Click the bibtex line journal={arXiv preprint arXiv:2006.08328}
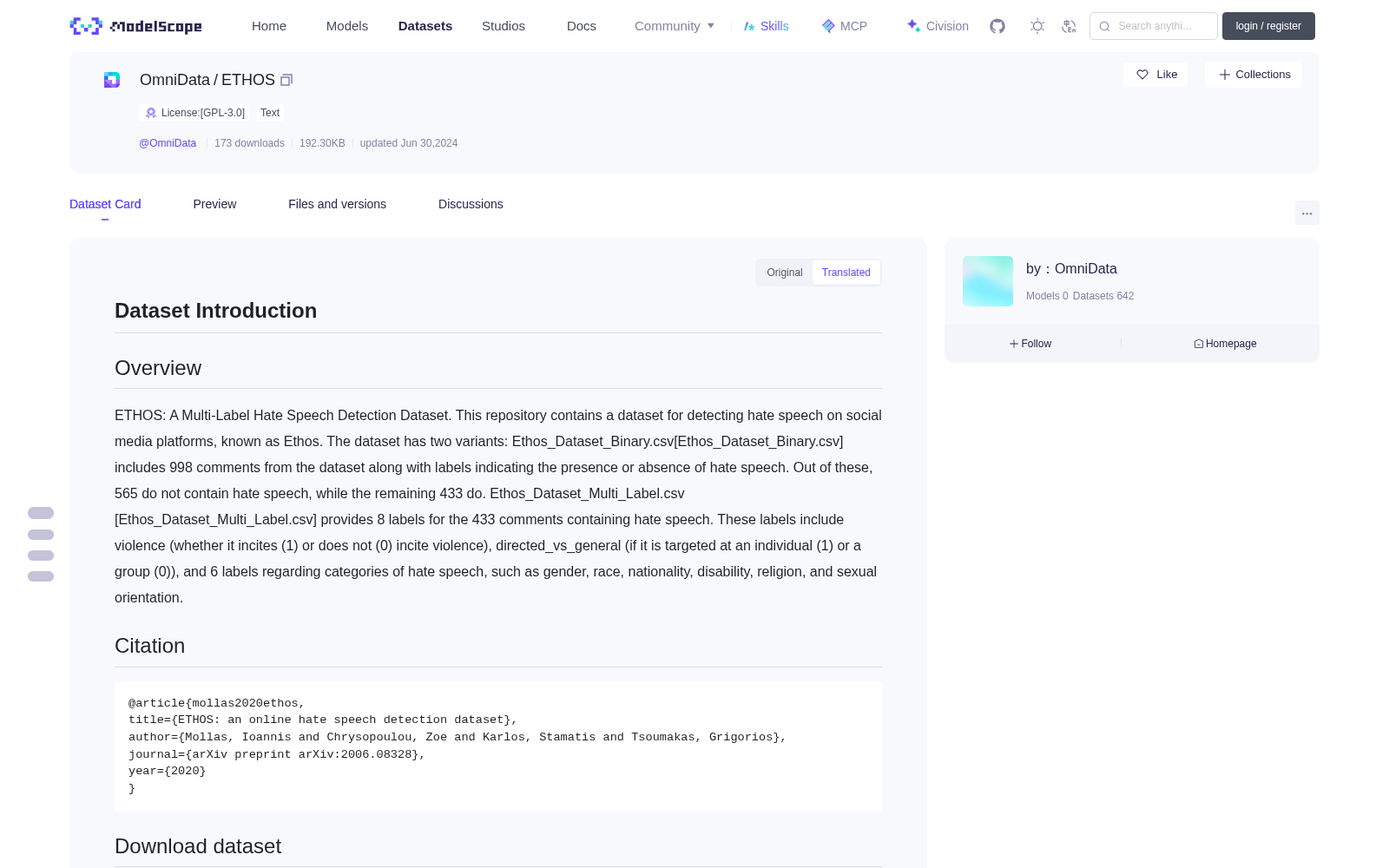 coord(277,754)
